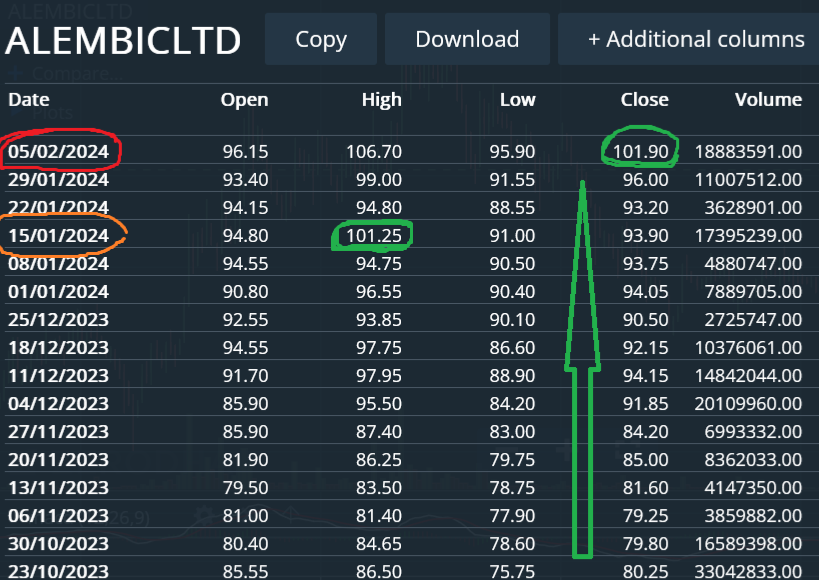The height and width of the screenshot is (580, 819).
Task: Click the close value 96.00
Action: pos(646,180)
